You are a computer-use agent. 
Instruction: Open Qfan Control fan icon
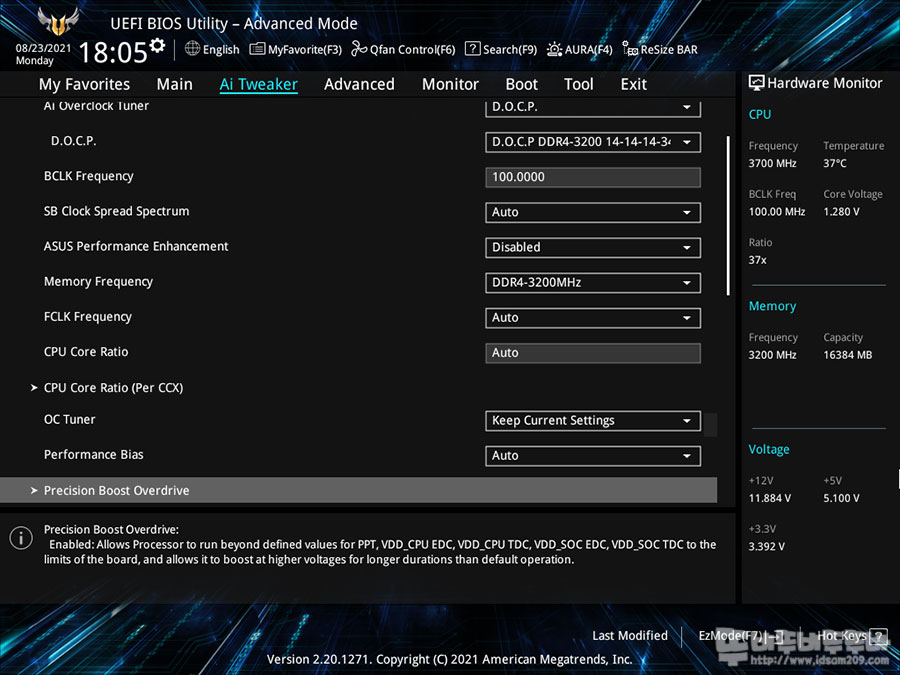pyautogui.click(x=359, y=48)
